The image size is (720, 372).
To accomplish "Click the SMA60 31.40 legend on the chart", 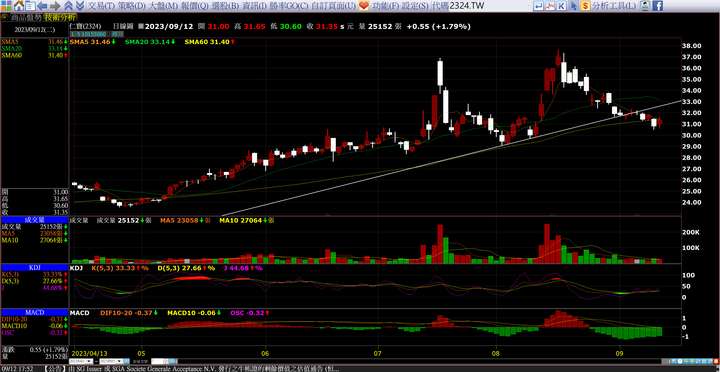I will (x=210, y=42).
